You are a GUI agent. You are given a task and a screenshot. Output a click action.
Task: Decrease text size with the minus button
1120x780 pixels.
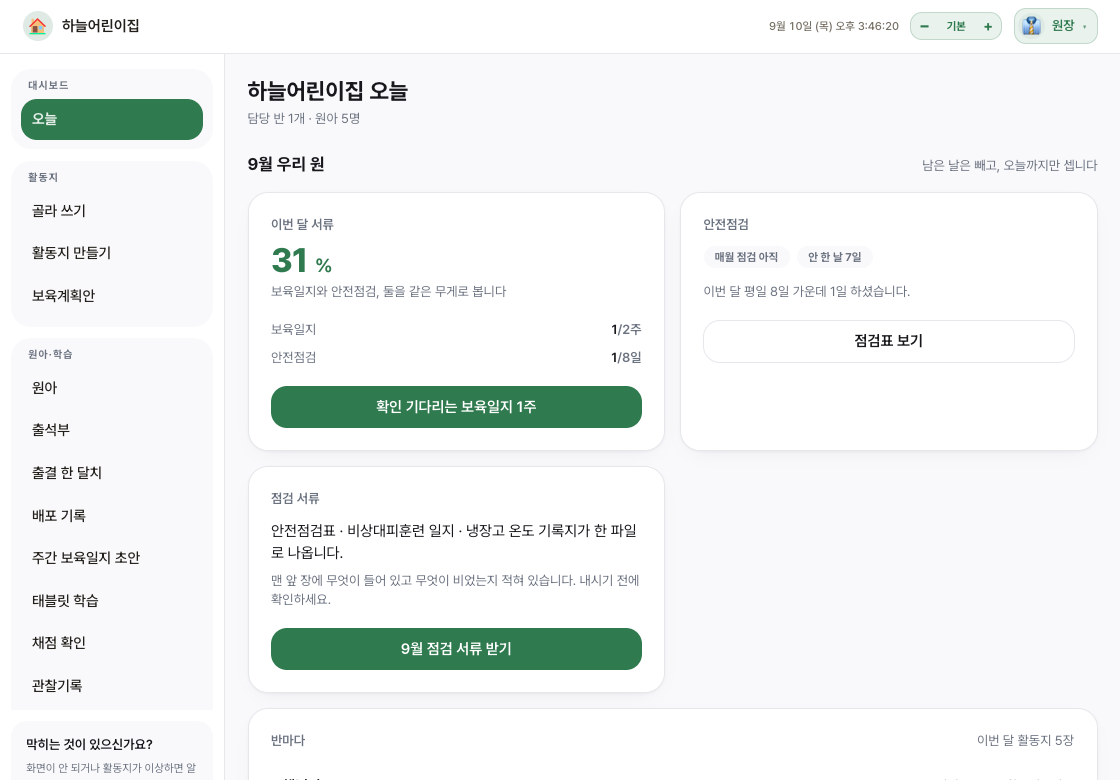click(x=924, y=26)
